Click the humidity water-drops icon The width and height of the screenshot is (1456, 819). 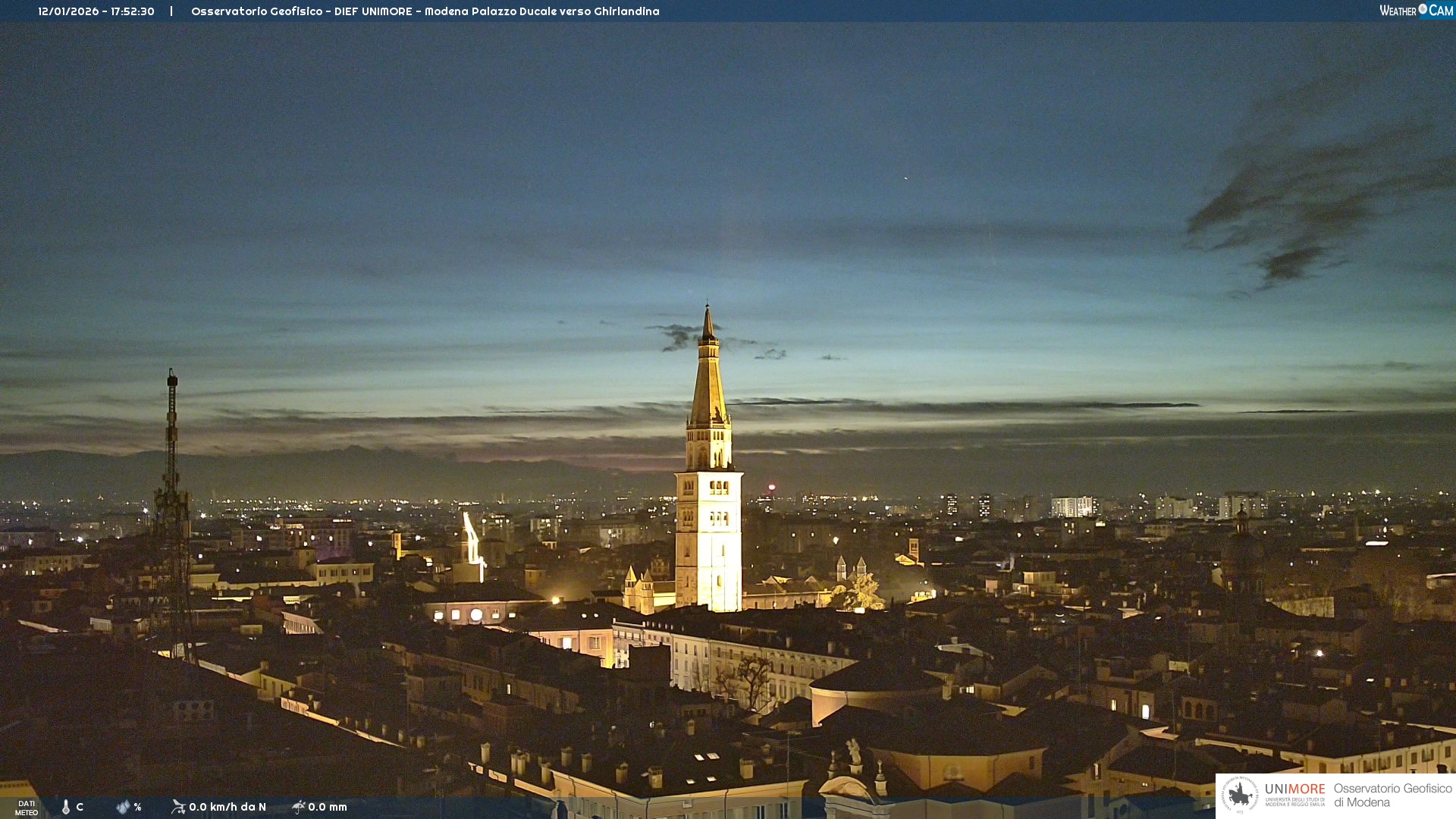point(123,807)
